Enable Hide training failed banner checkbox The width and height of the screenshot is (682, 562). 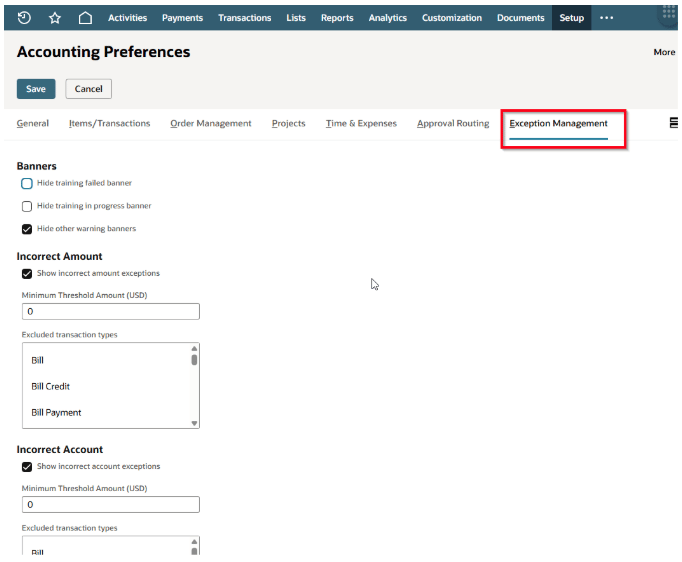pyautogui.click(x=27, y=184)
